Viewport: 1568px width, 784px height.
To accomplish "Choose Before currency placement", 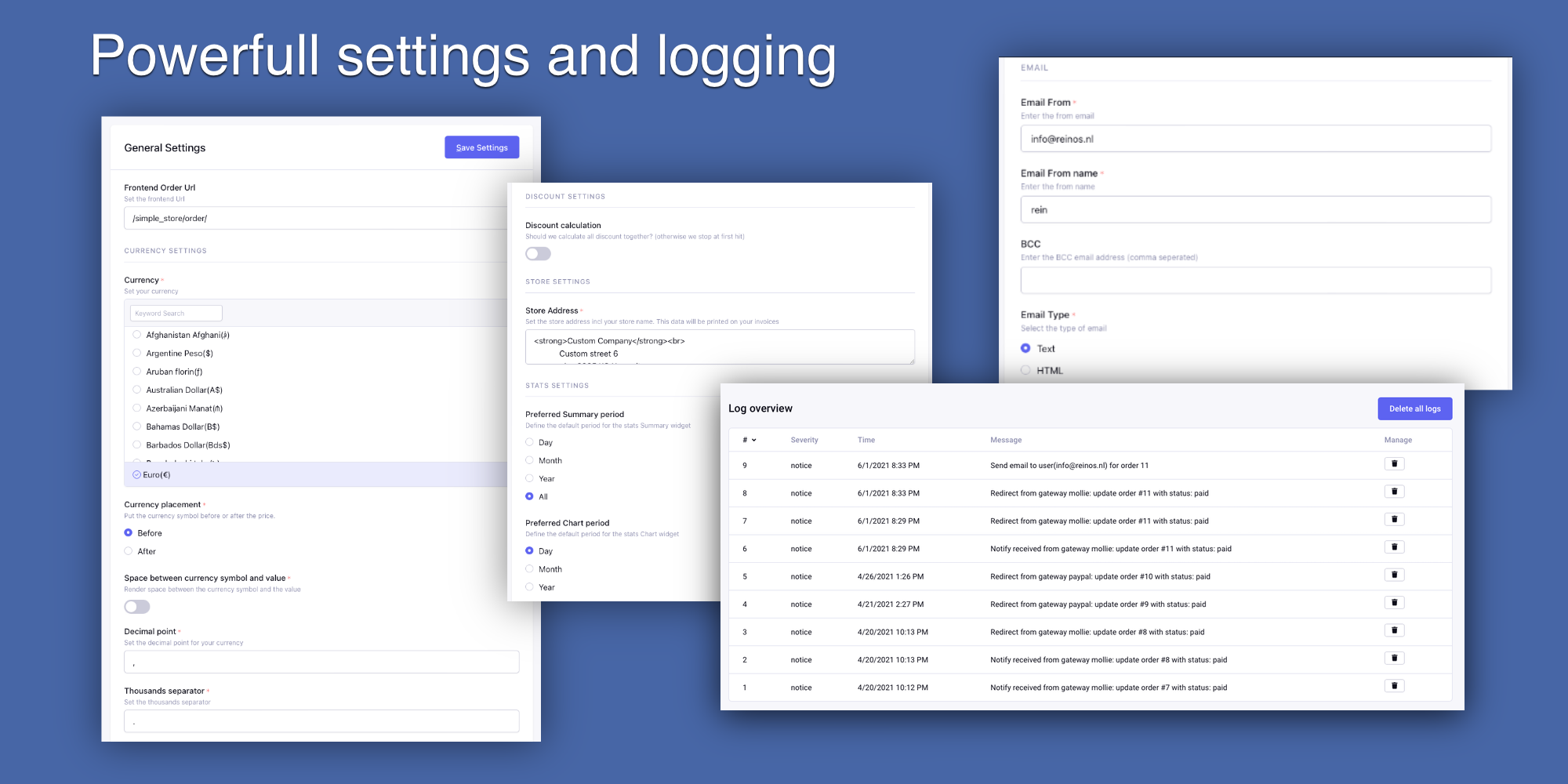I will tap(129, 533).
